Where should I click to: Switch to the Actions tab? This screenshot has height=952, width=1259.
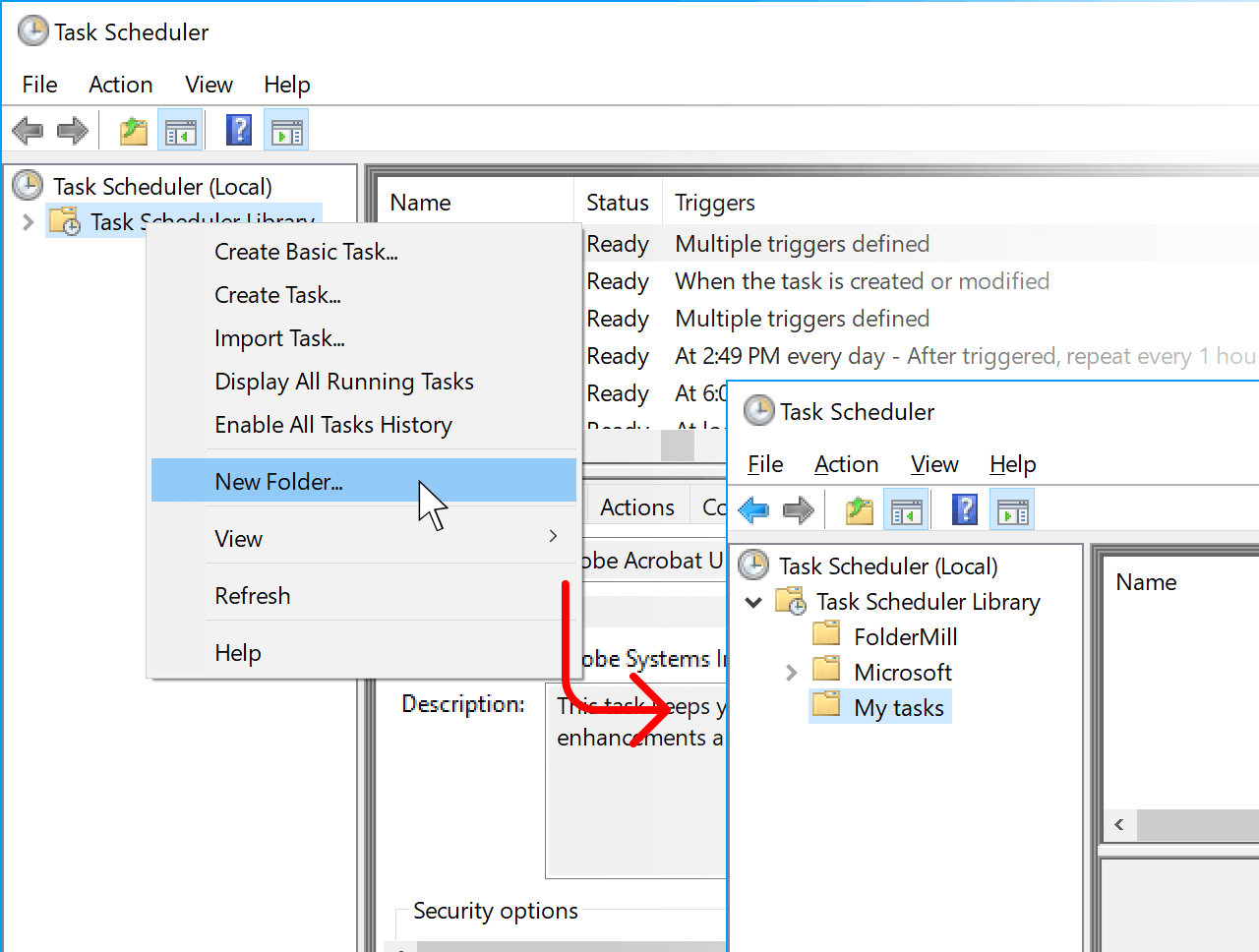tap(636, 507)
